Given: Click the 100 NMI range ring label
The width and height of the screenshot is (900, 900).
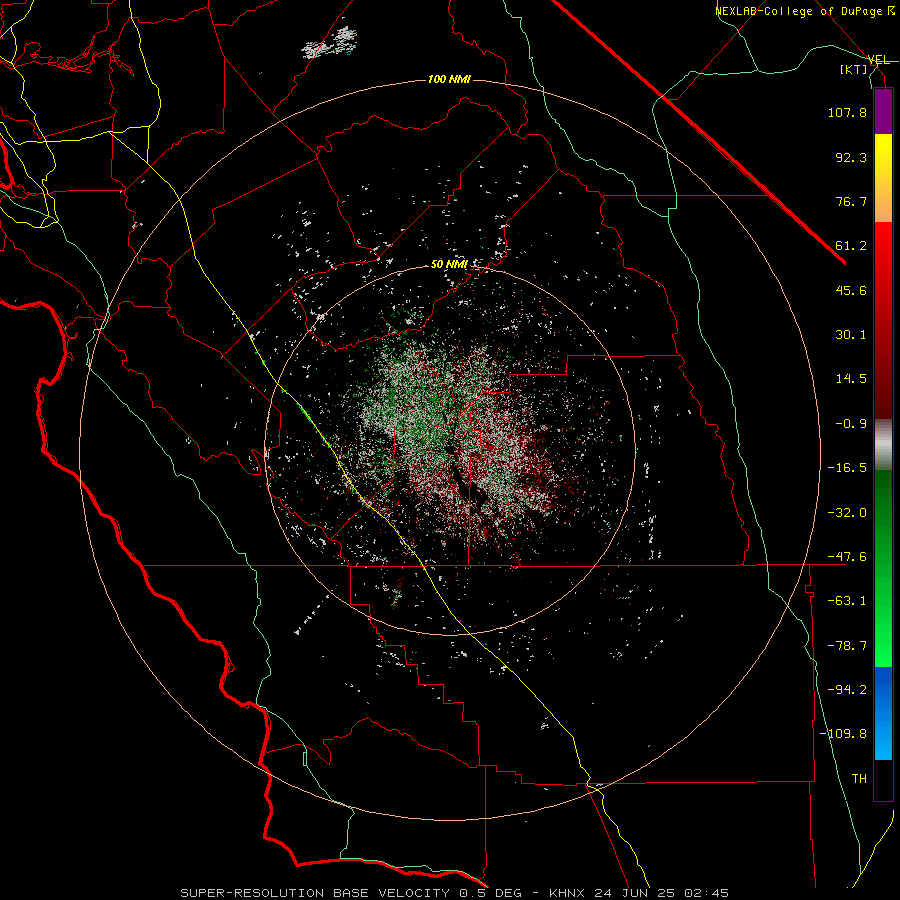Looking at the screenshot, I should (449, 79).
